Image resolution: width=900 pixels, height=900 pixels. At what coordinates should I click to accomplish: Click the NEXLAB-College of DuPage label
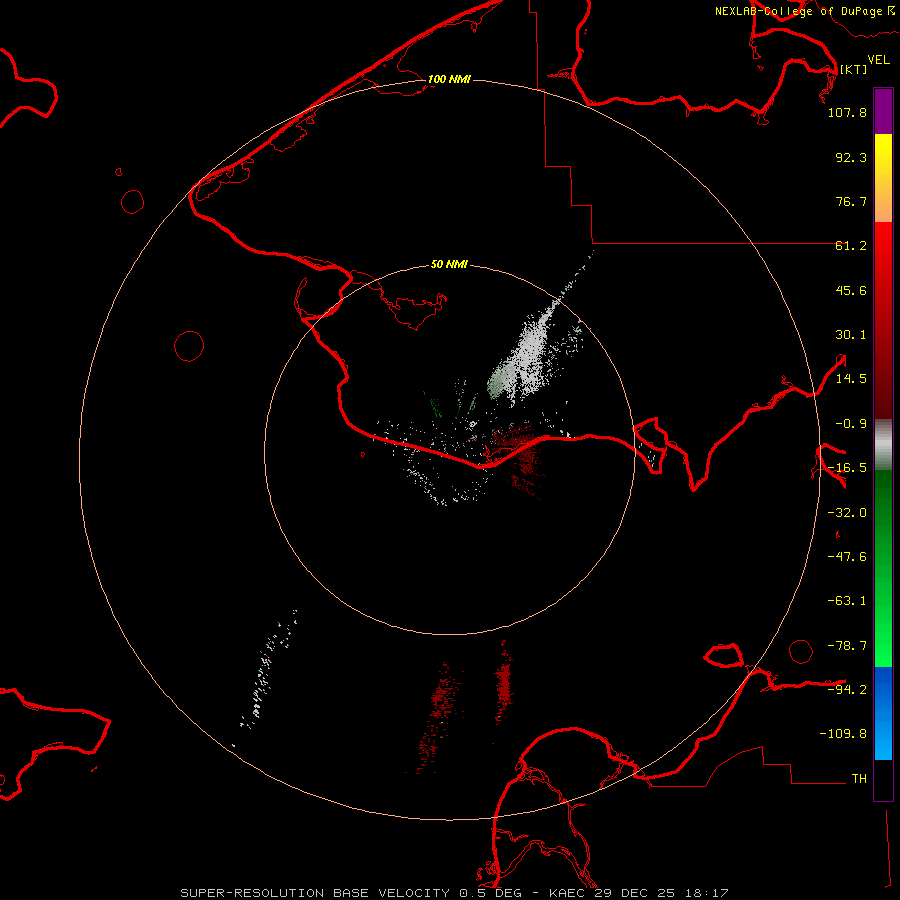[798, 11]
